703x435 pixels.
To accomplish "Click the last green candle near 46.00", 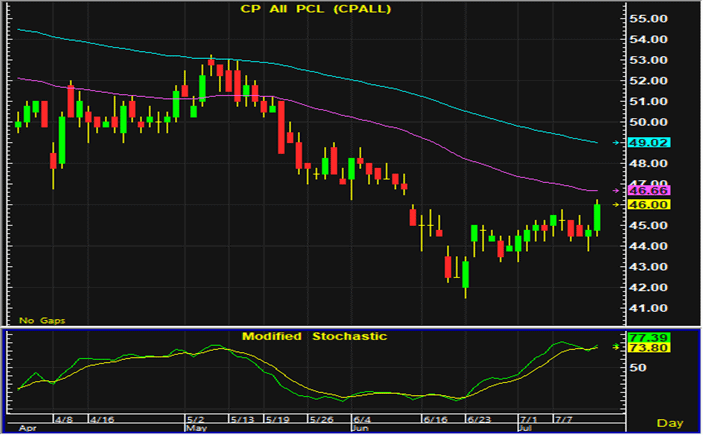I will point(597,218).
